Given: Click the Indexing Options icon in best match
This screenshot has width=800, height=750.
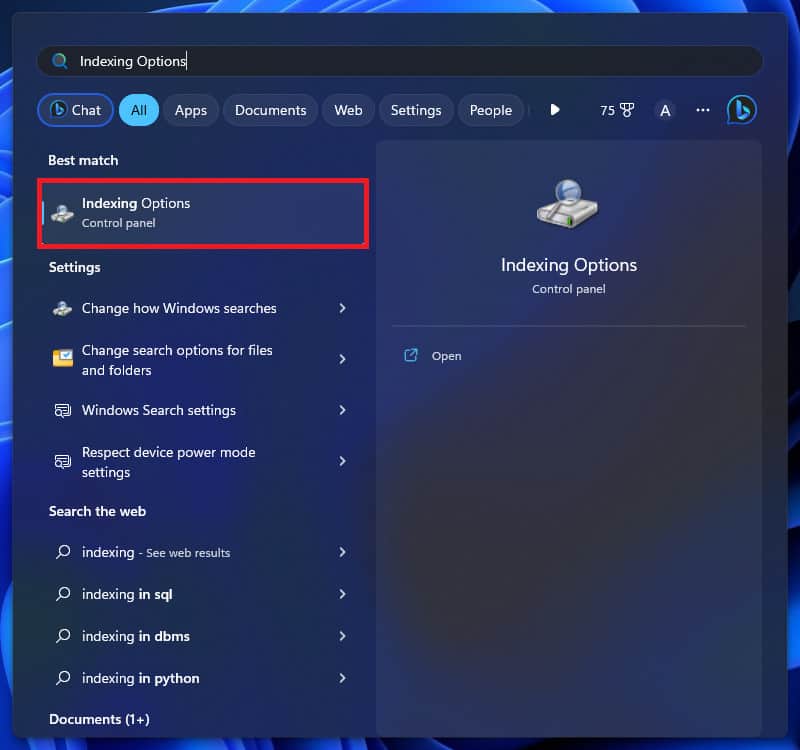Looking at the screenshot, I should [62, 213].
